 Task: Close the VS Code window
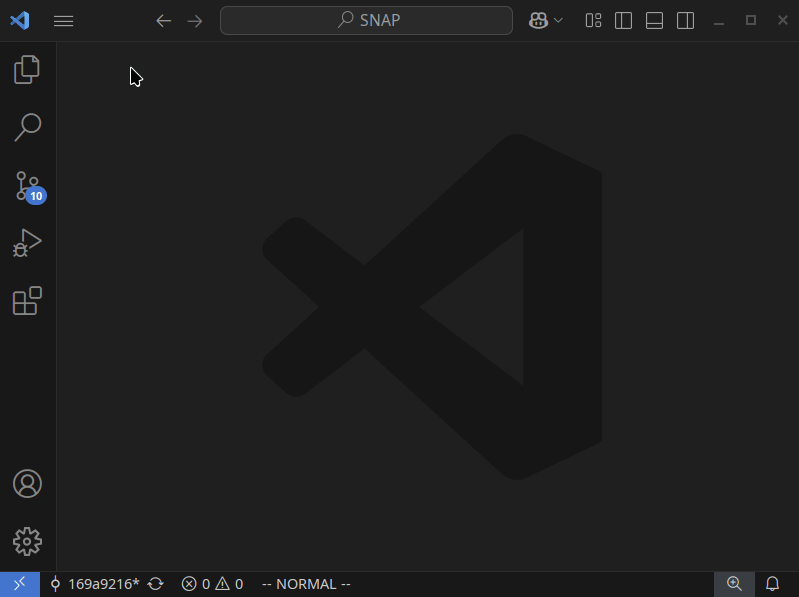point(783,20)
